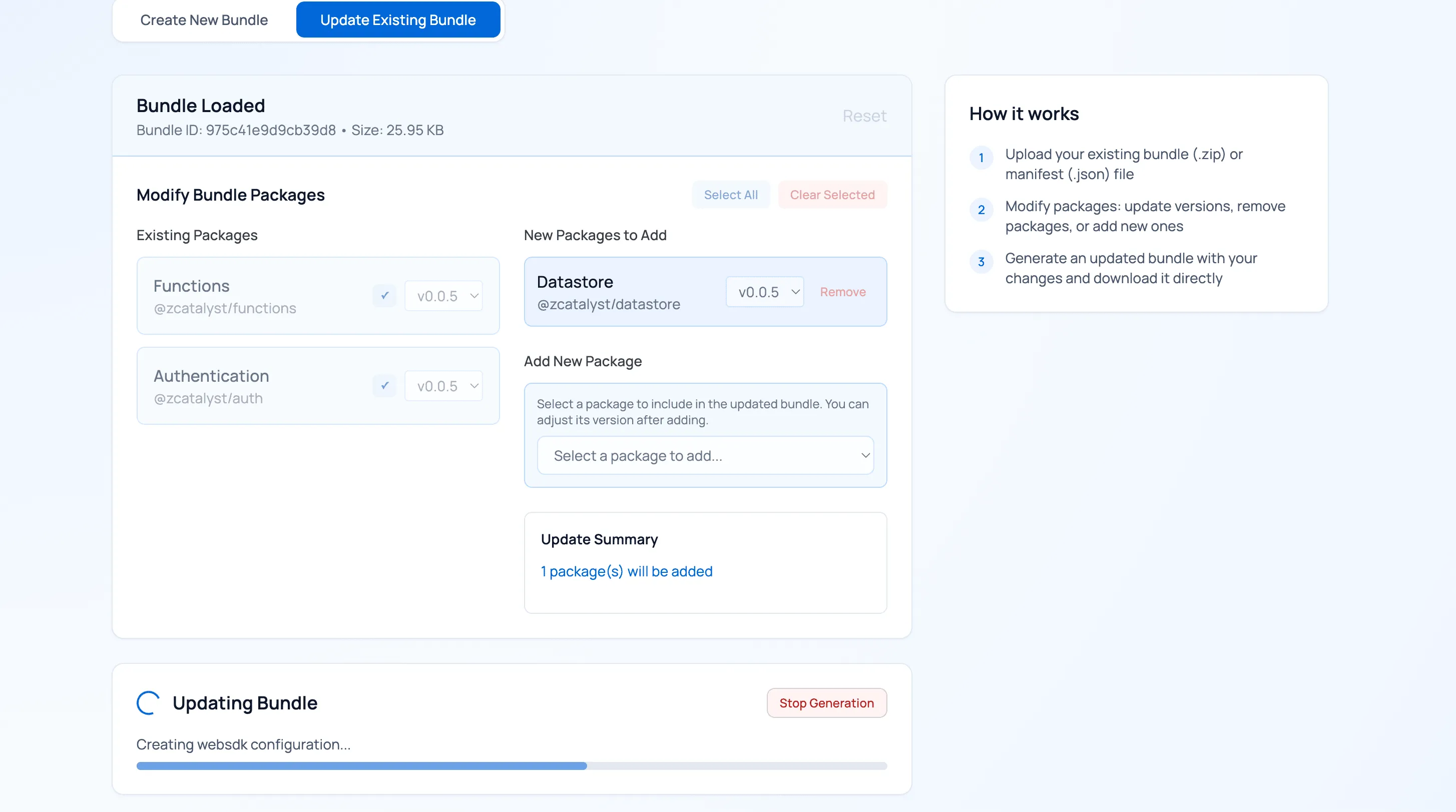
Task: Click Stop Generation button
Action: 826,702
